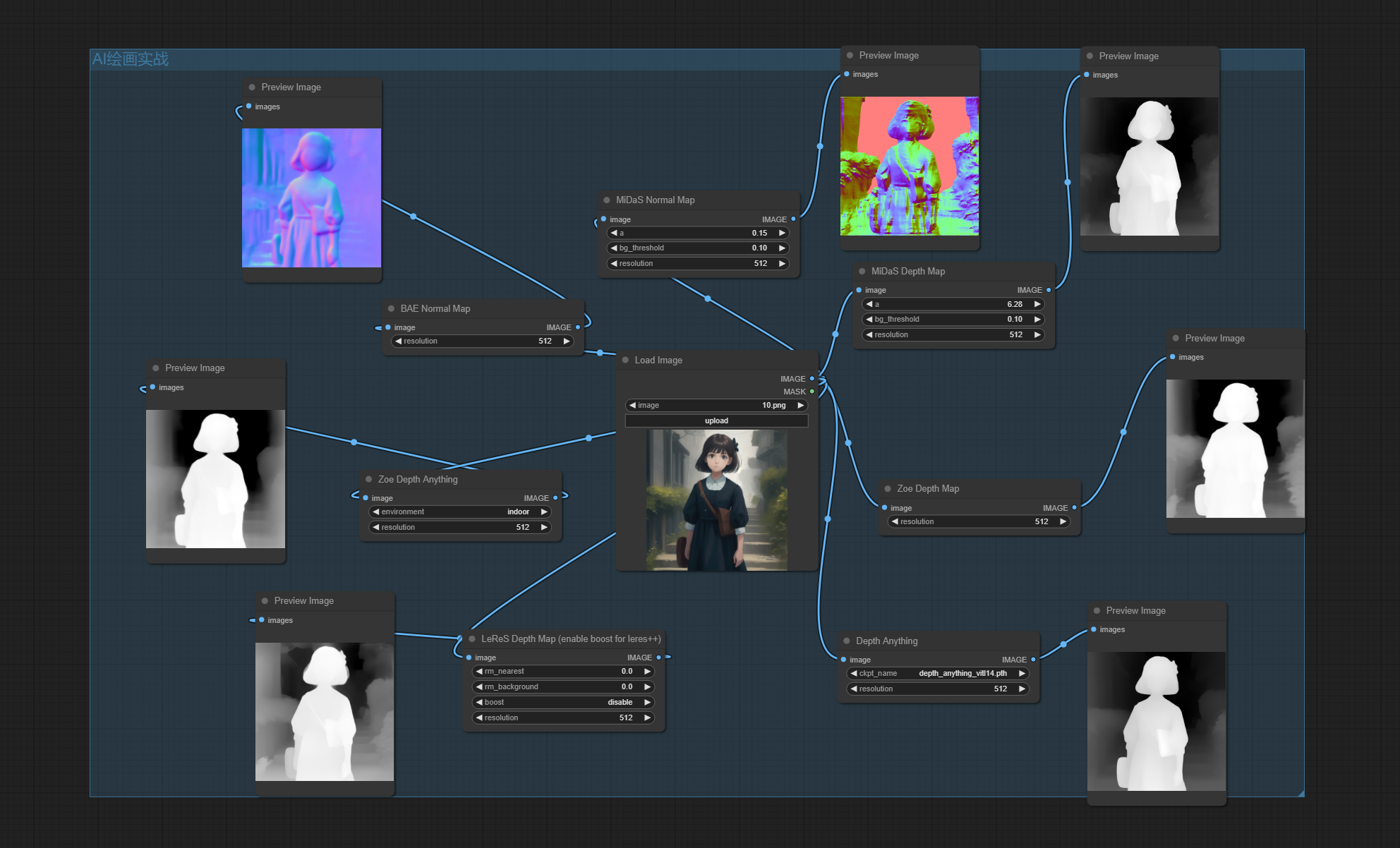1400x848 pixels.
Task: Increase MiDaS Normal Map resolution with right arrow
Action: 782,264
